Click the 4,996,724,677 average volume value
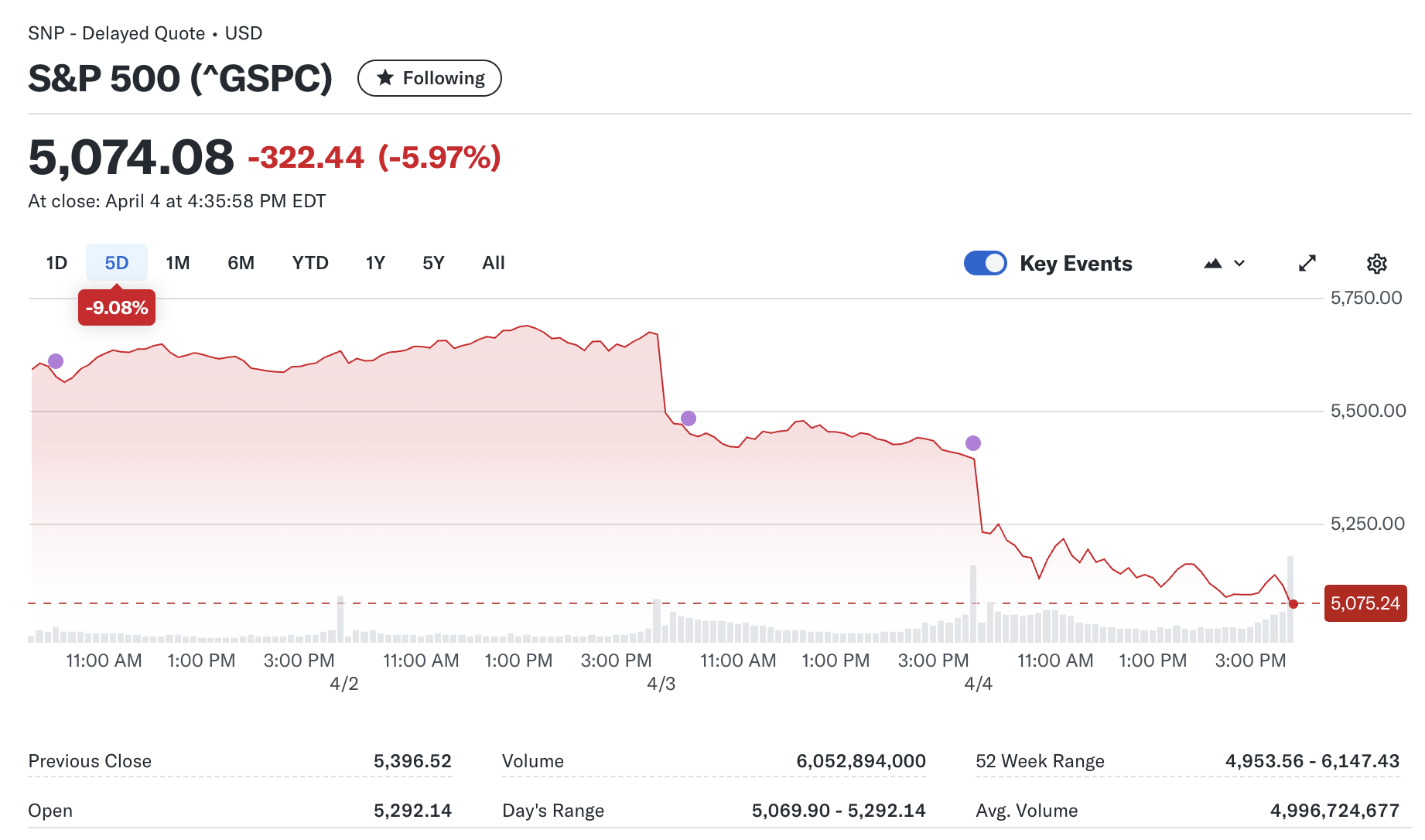 tap(1334, 811)
